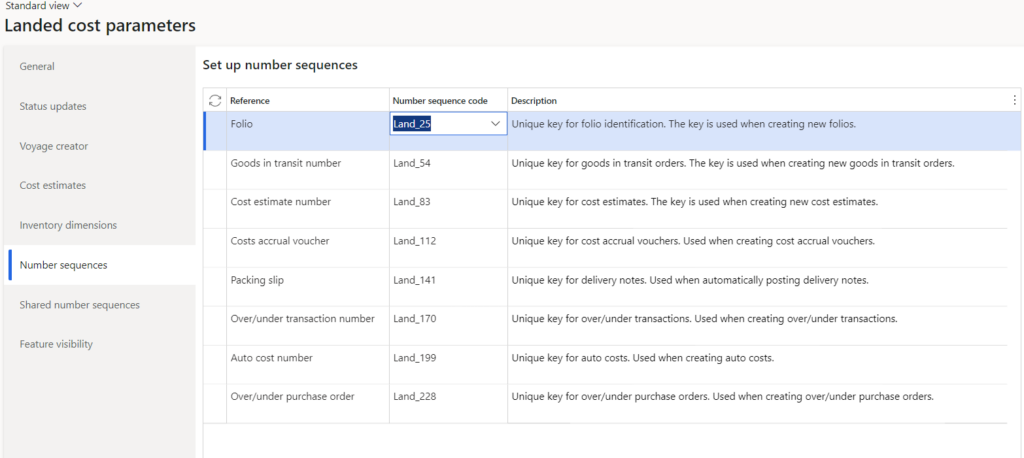Switch to the Status updates tab
This screenshot has width=1024, height=458.
pyautogui.click(x=53, y=106)
